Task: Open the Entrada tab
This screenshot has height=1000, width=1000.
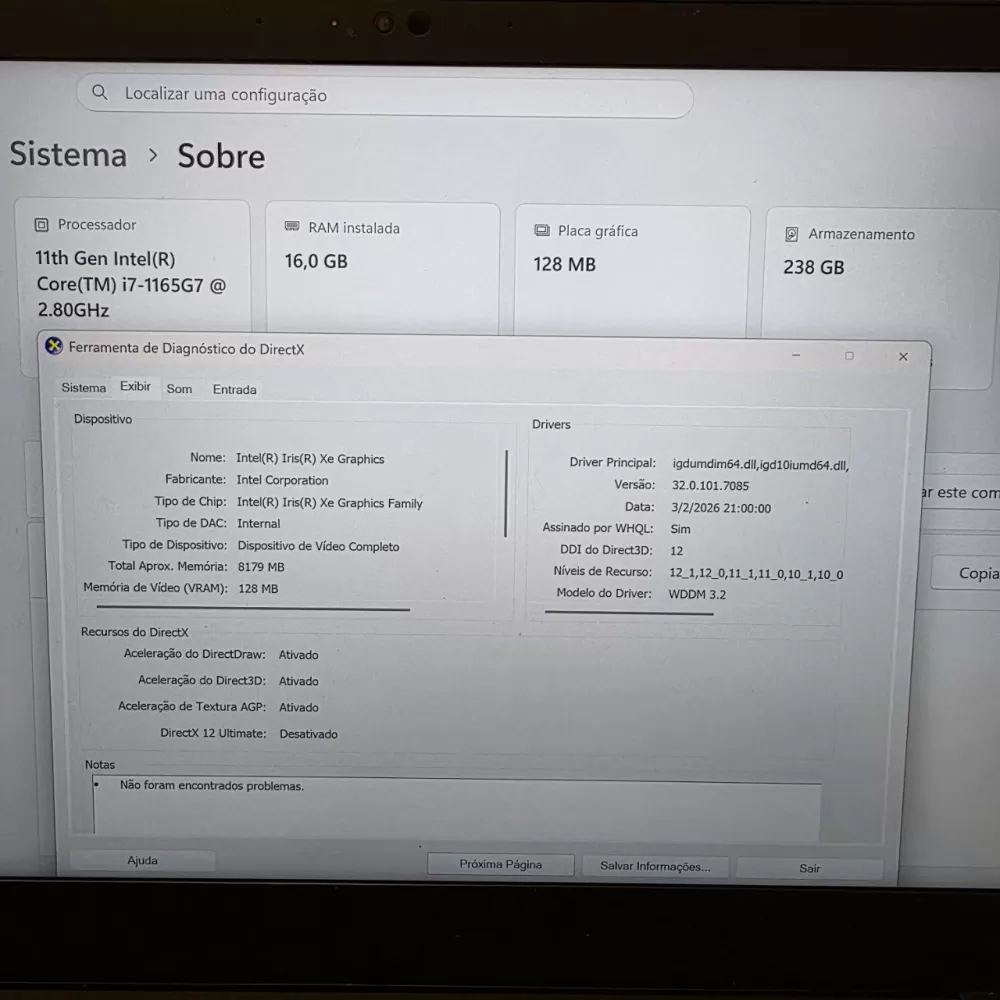Action: 235,390
